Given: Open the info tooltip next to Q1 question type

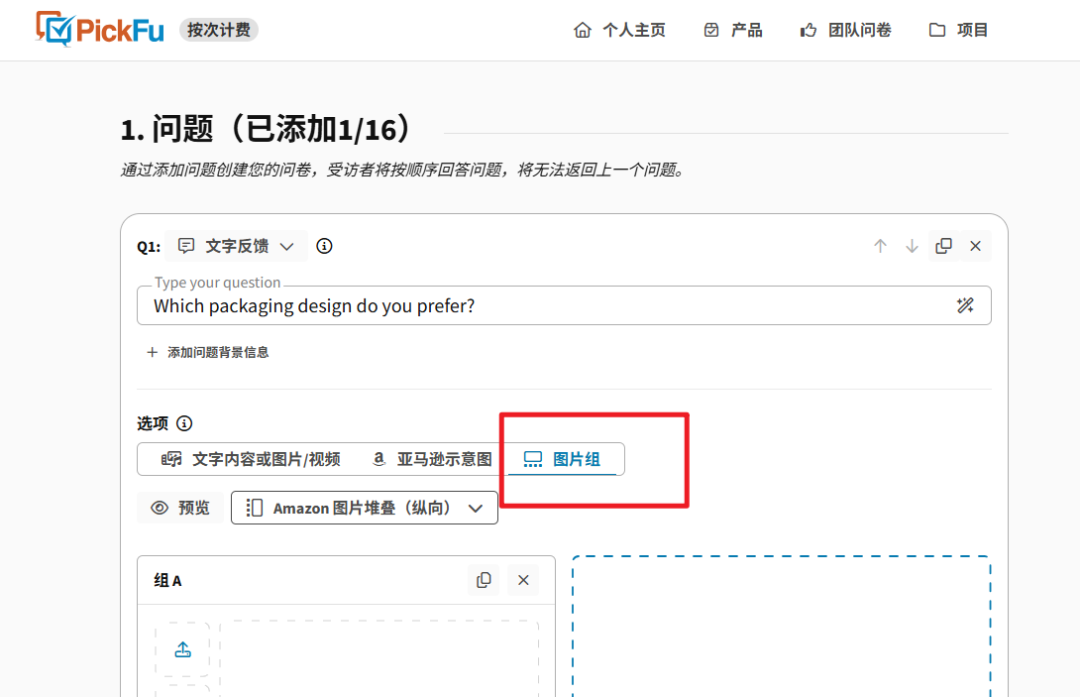Looking at the screenshot, I should click(323, 245).
